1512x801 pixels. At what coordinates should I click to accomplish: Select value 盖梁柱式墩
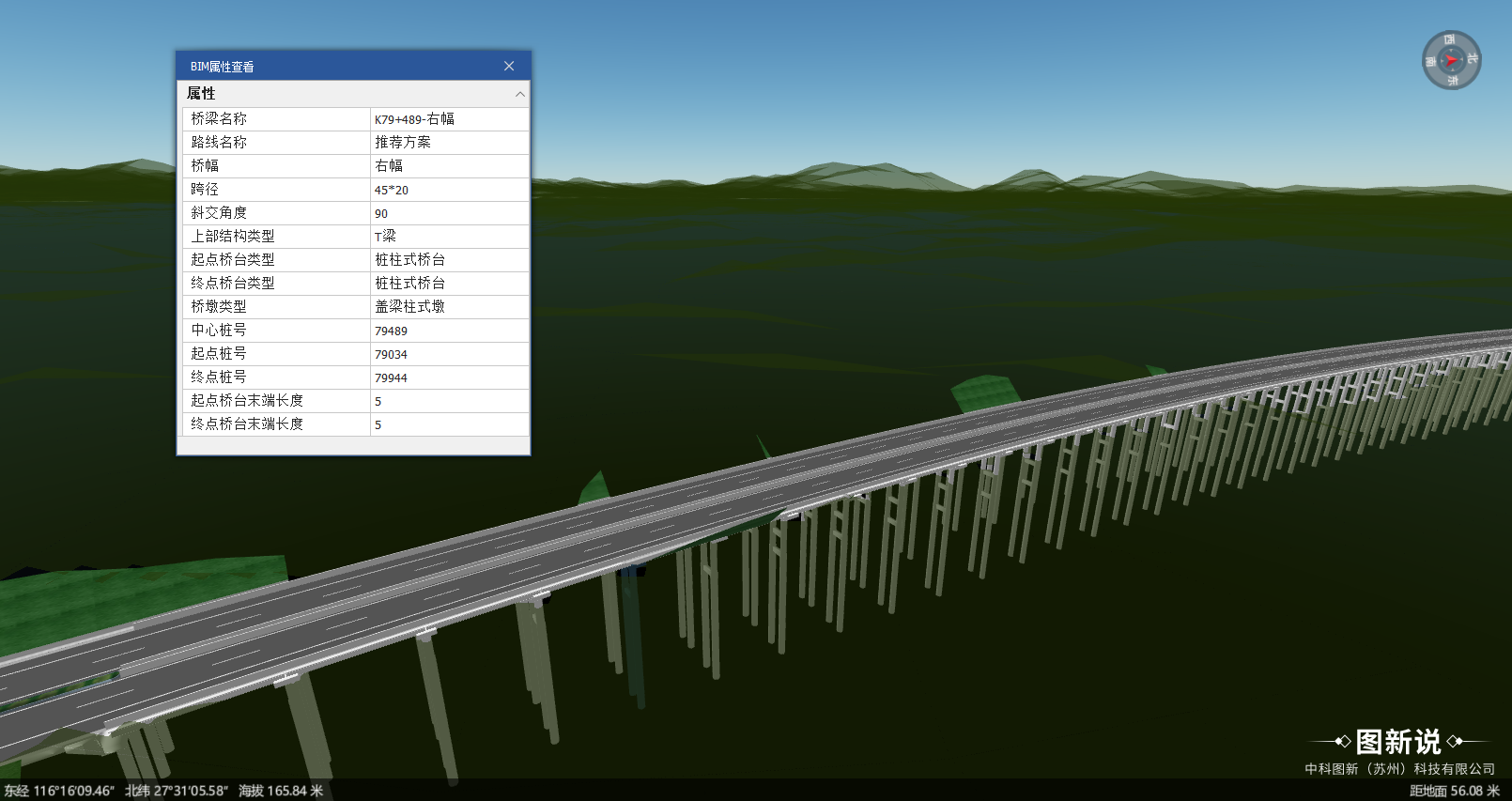(450, 307)
